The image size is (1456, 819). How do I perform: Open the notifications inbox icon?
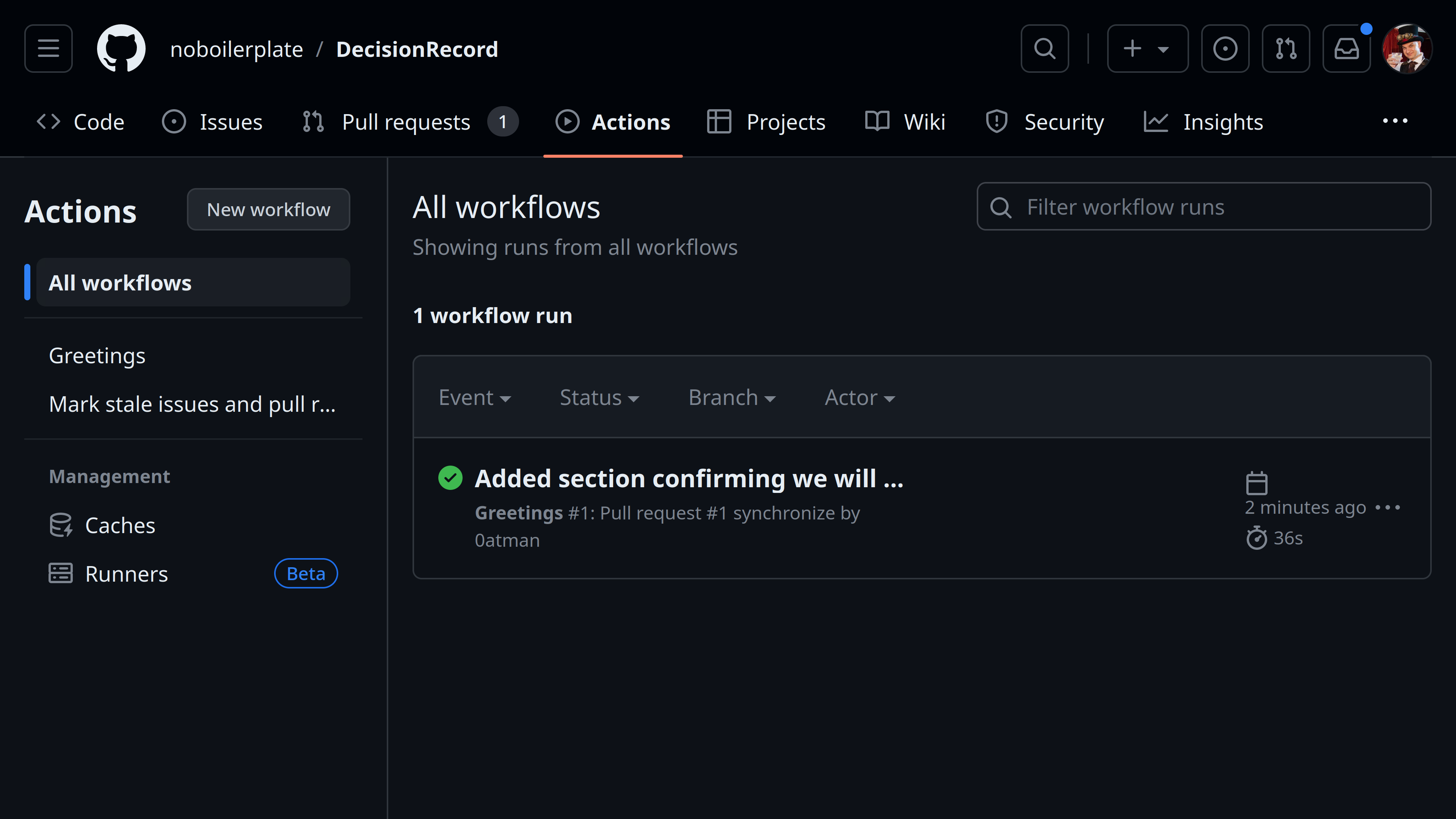1346,49
